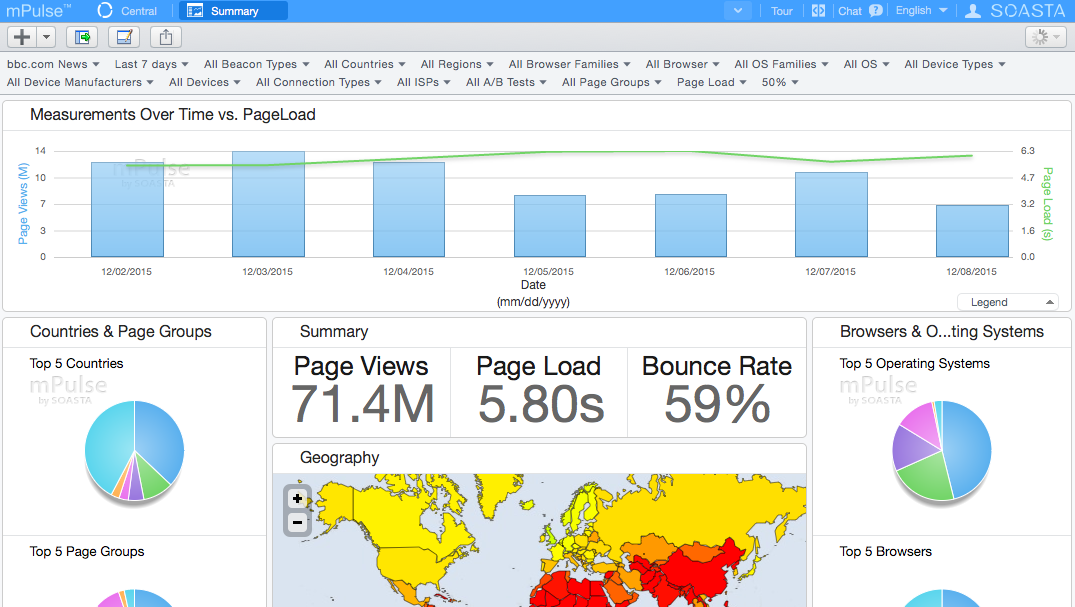Open the All OS filter
Image resolution: width=1075 pixels, height=607 pixels.
click(x=867, y=64)
